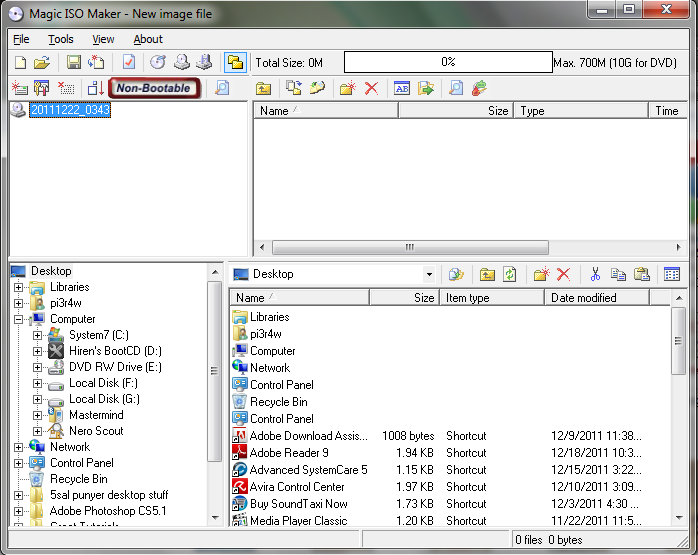Click the add directory hand icon
This screenshot has width=698, height=555.
pos(317,88)
